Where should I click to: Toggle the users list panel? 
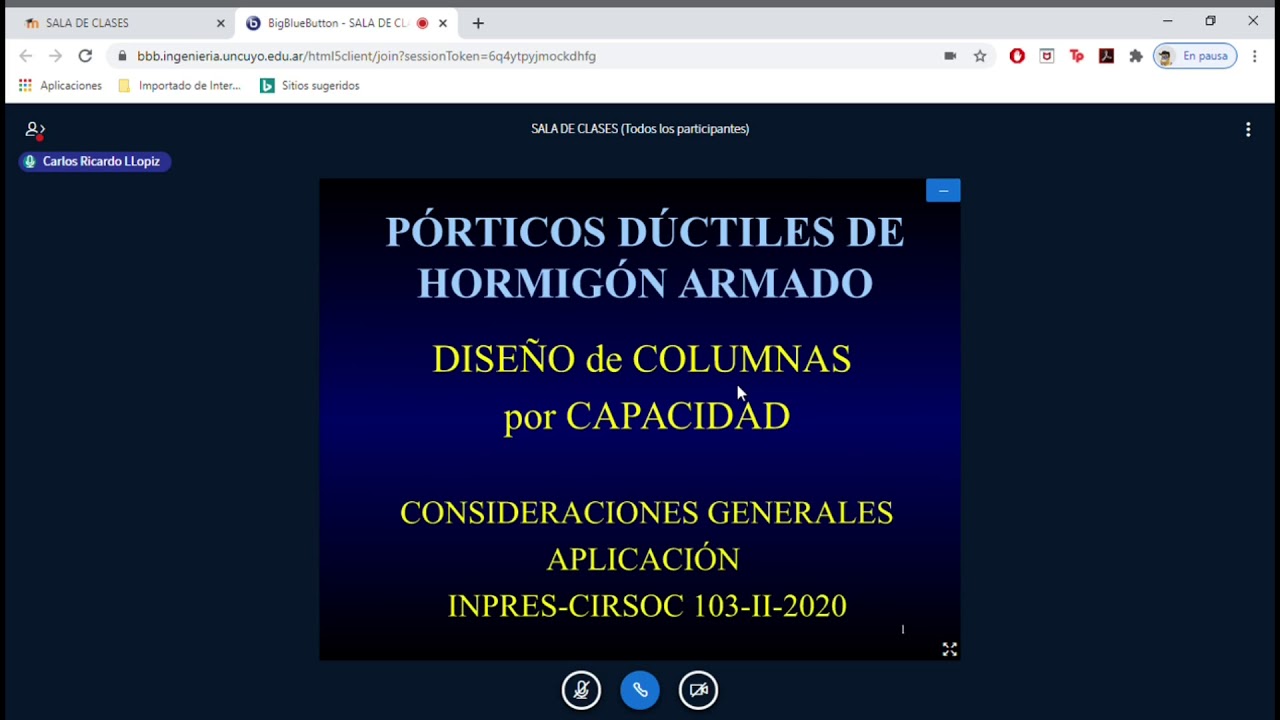point(35,129)
